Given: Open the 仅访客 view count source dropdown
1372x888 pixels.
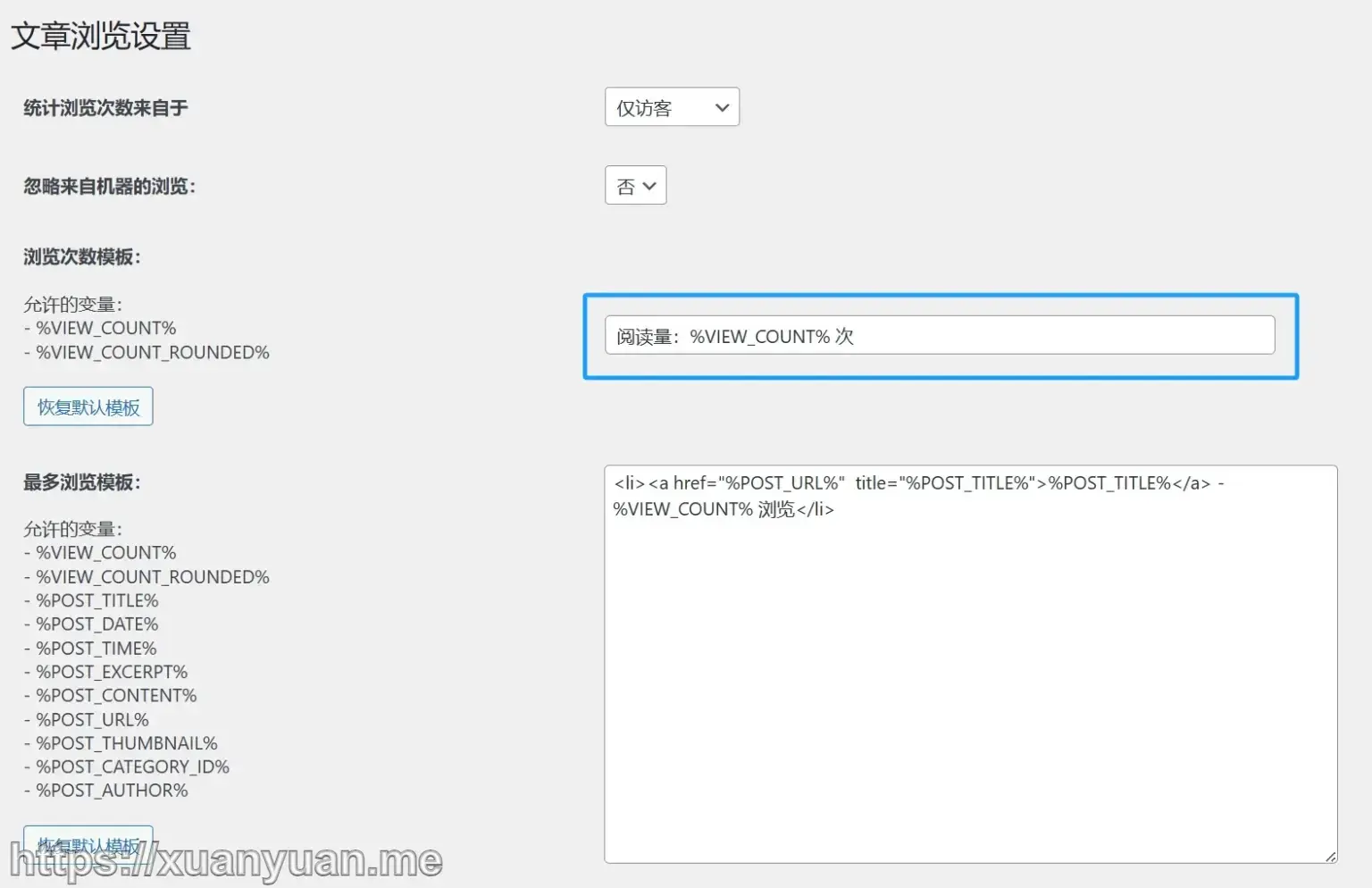Looking at the screenshot, I should (672, 107).
